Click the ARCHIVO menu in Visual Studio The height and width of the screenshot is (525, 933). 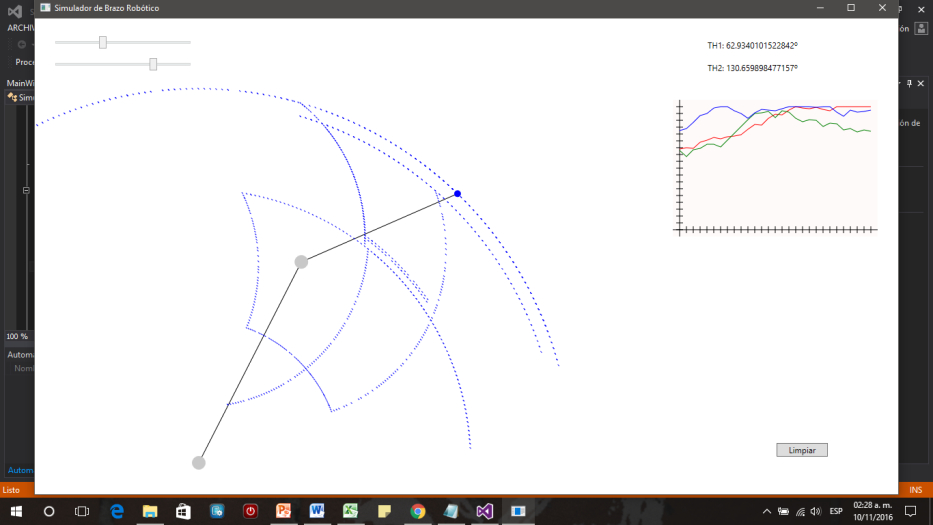click(21, 28)
